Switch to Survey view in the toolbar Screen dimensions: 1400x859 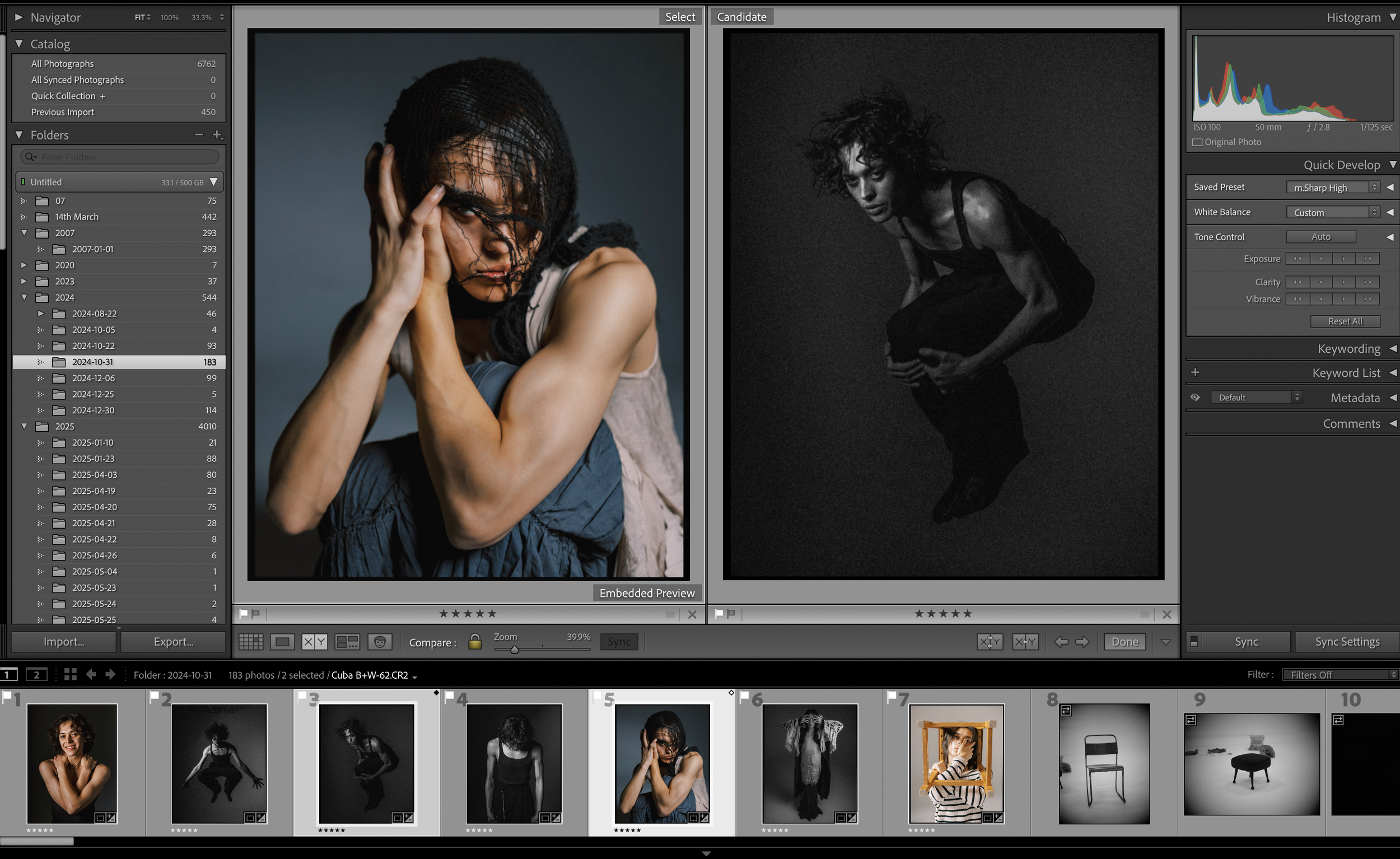[347, 642]
